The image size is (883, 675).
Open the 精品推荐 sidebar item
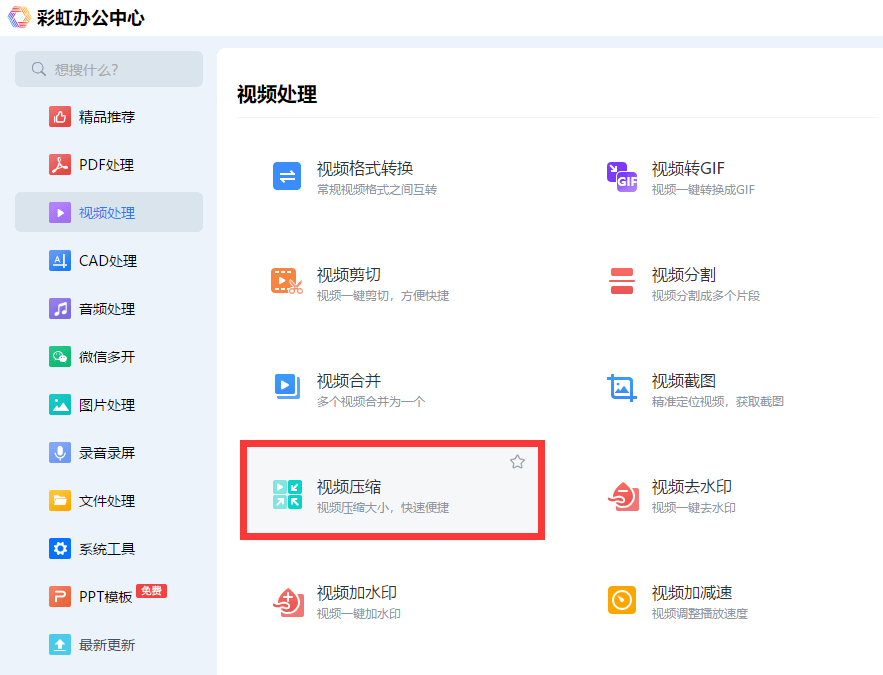109,117
